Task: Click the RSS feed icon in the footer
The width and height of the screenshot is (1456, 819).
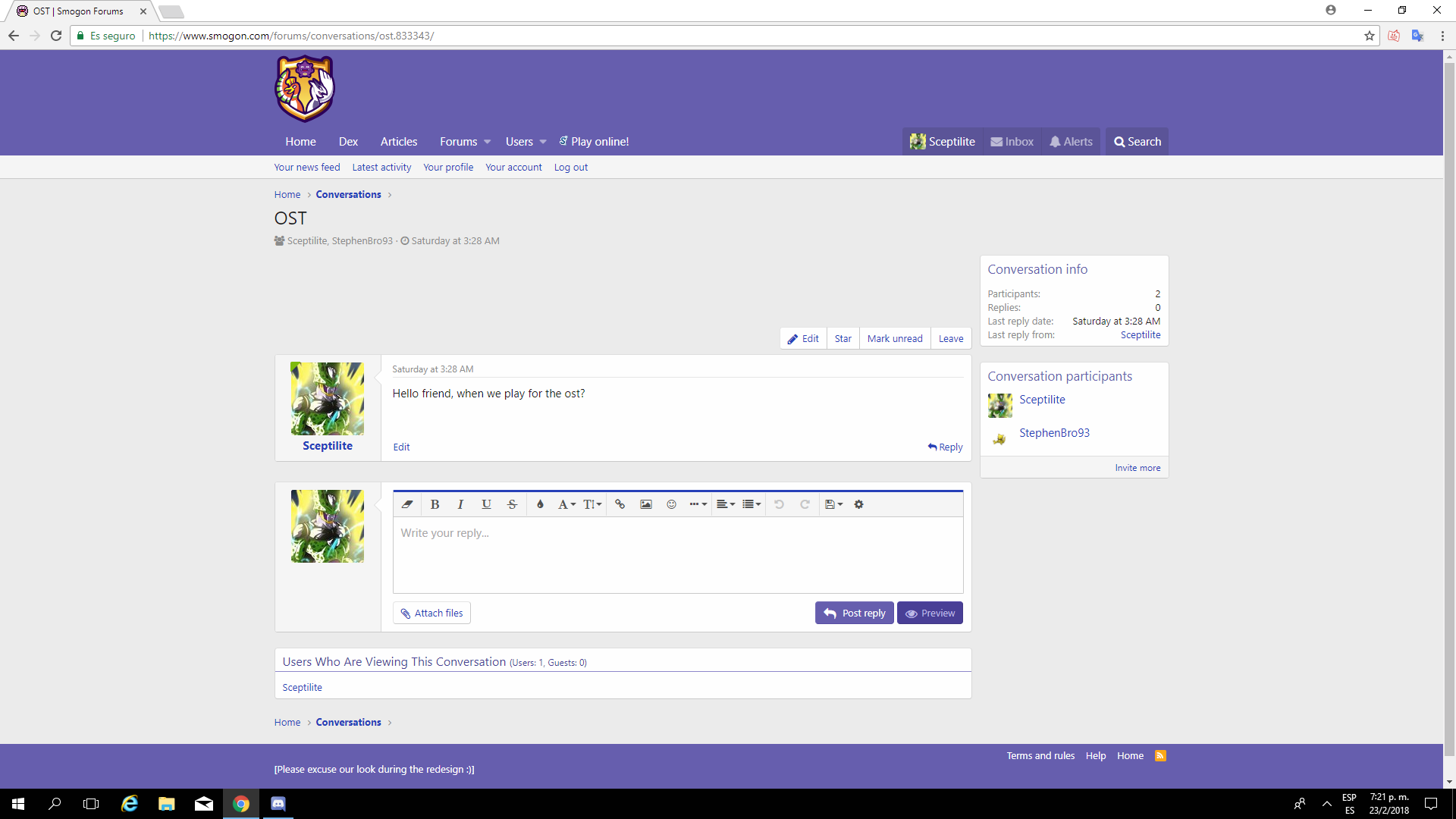Action: tap(1159, 755)
